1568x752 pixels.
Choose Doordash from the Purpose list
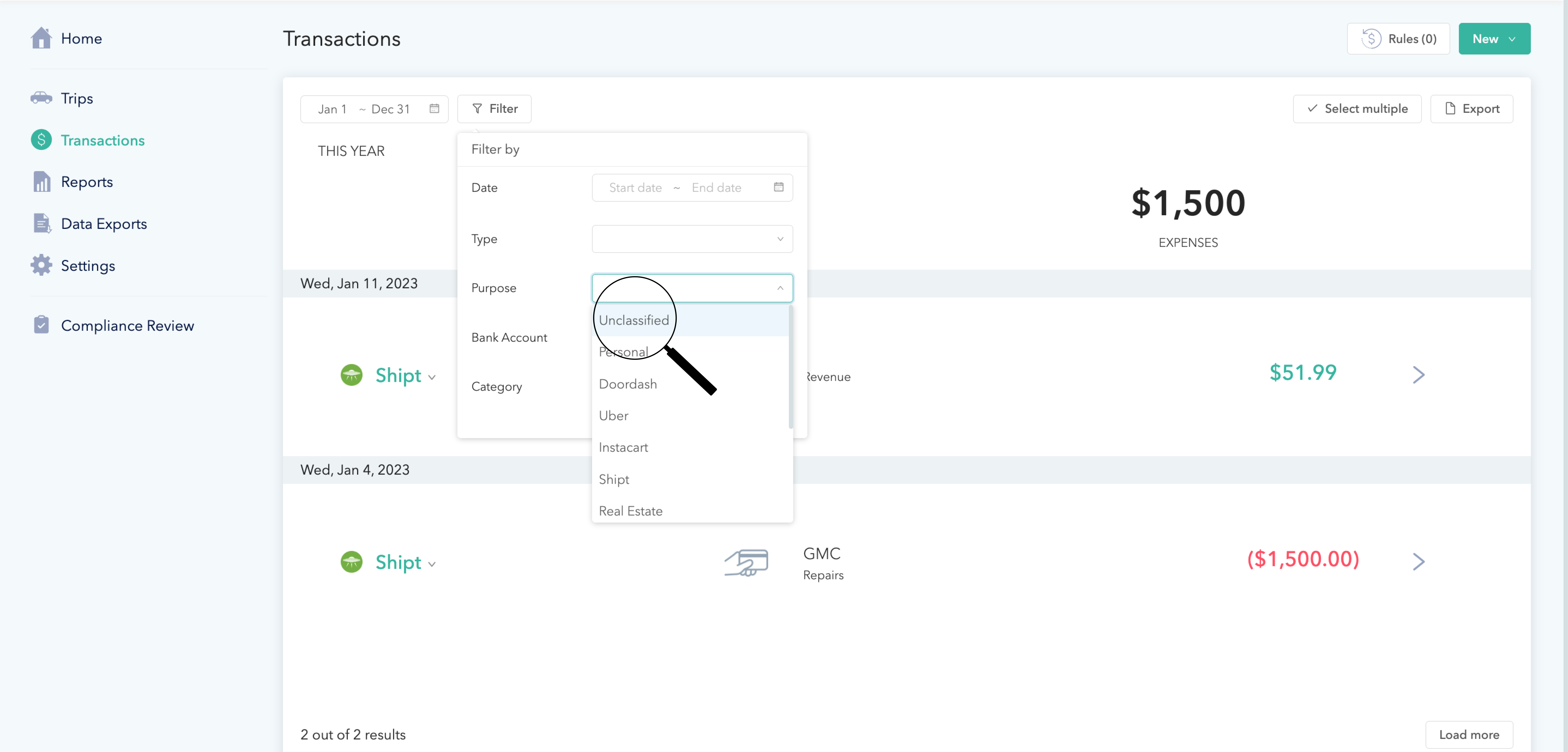[x=690, y=384]
